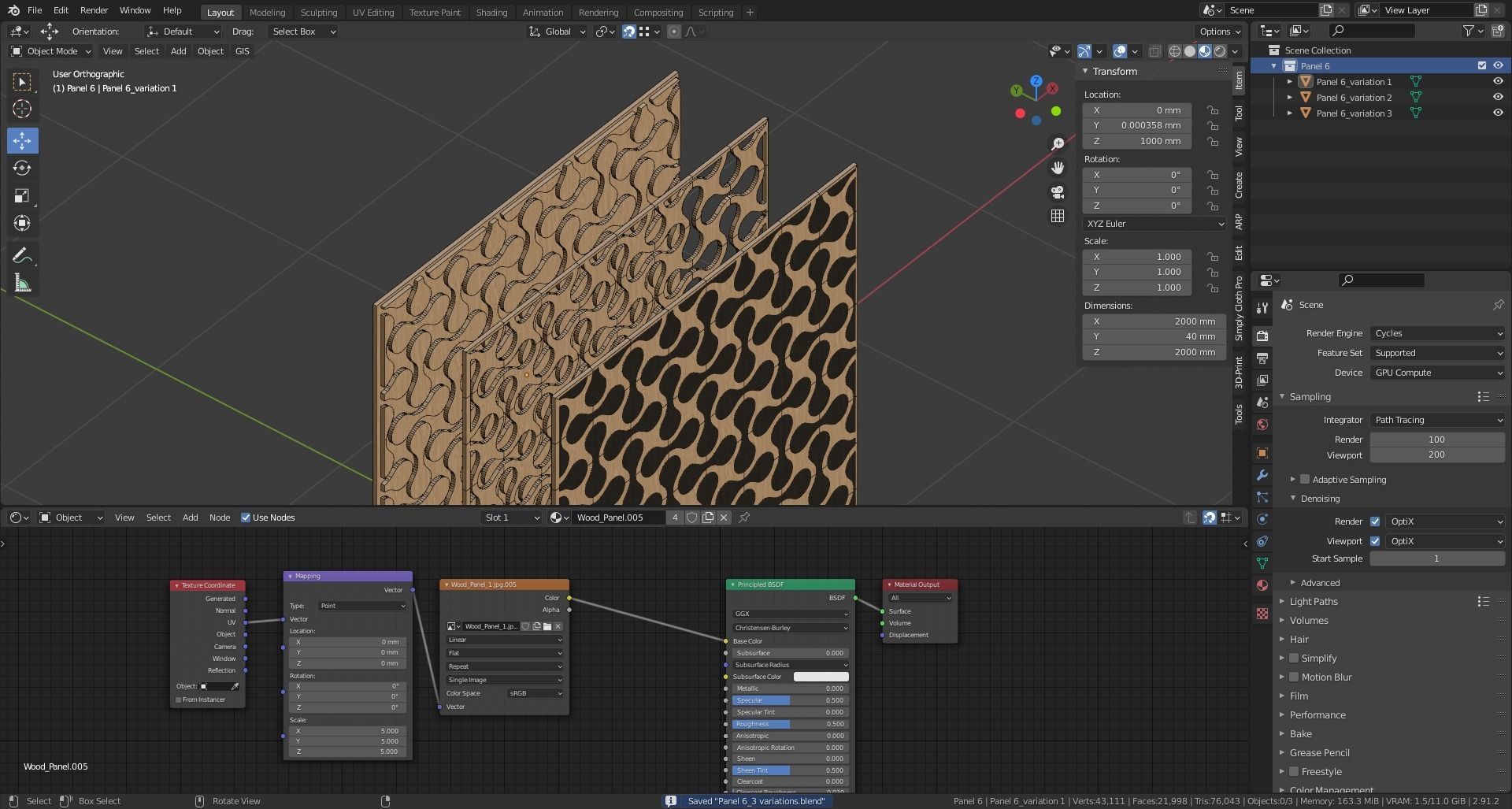1512x809 pixels.
Task: Click the Subsurface Color white swatch
Action: click(821, 677)
